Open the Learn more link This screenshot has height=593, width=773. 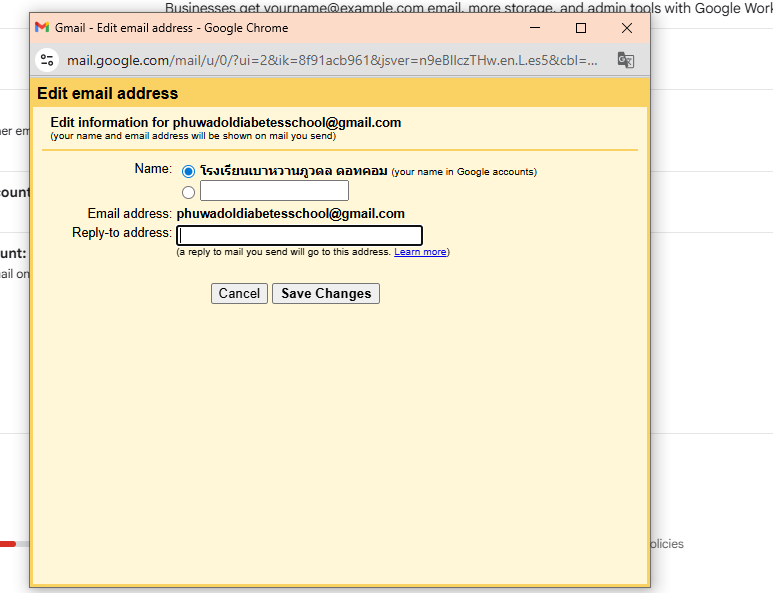click(x=420, y=252)
